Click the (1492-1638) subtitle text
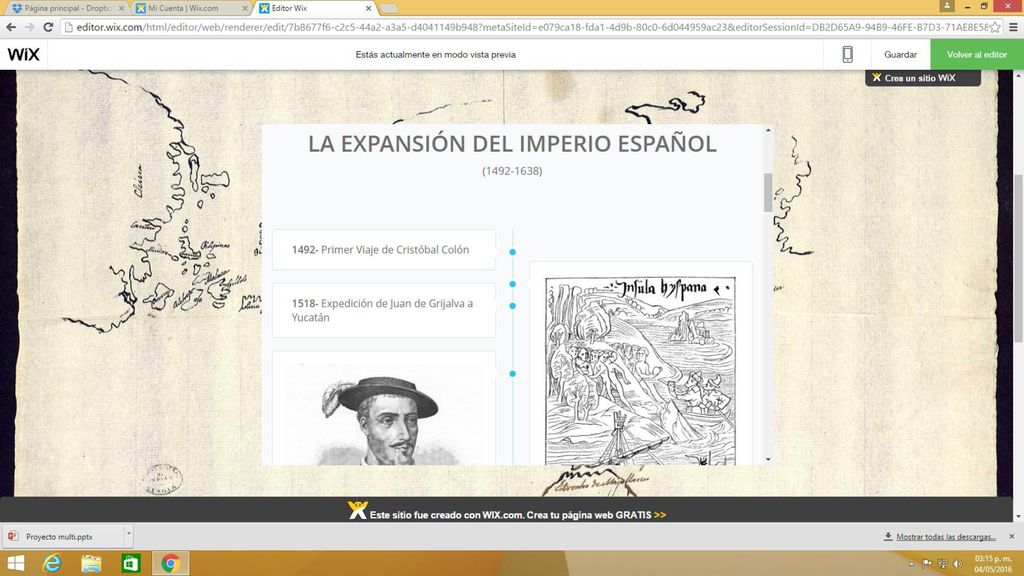 pyautogui.click(x=512, y=171)
